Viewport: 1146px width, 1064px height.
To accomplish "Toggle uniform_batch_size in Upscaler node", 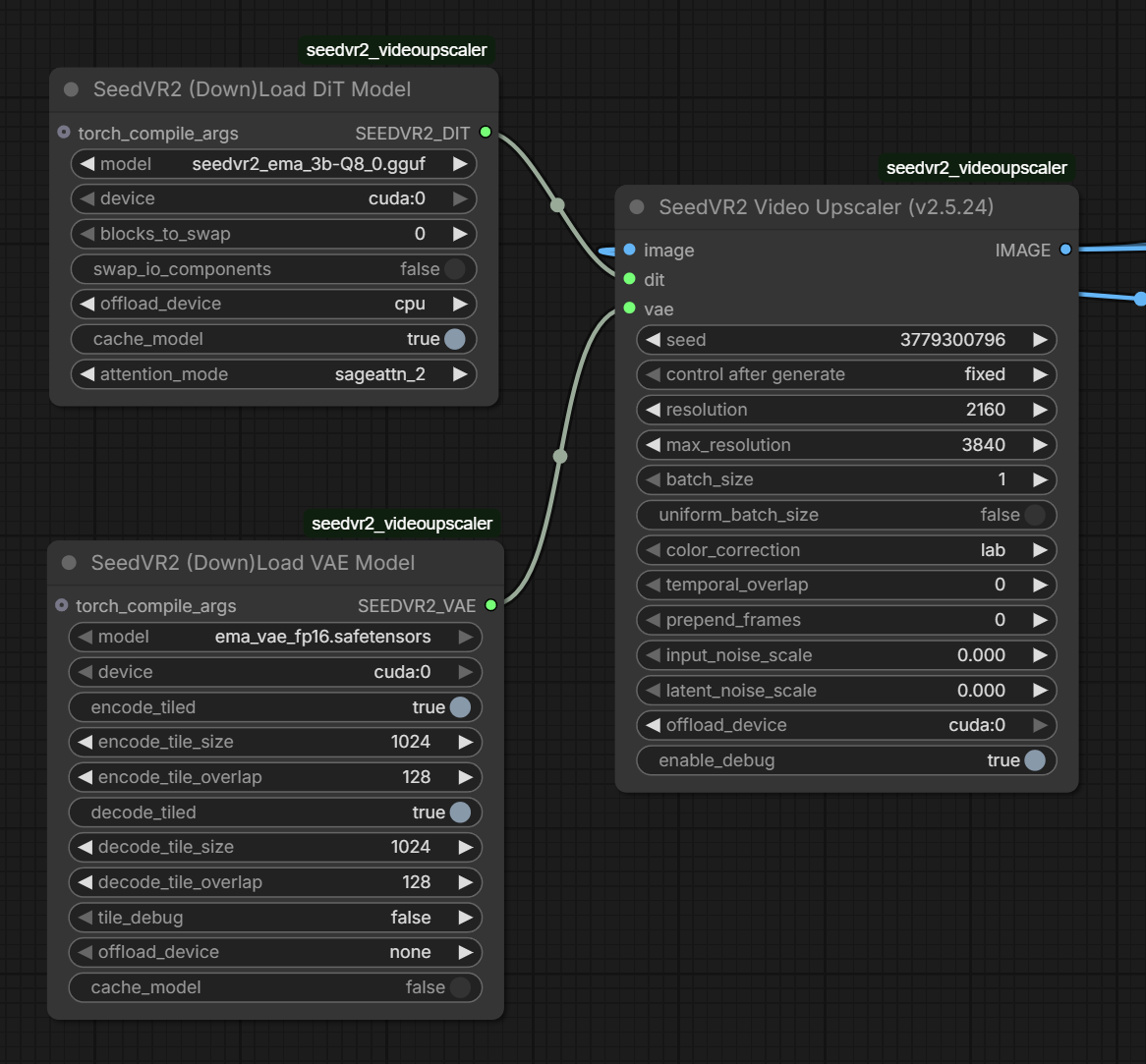I will point(847,515).
